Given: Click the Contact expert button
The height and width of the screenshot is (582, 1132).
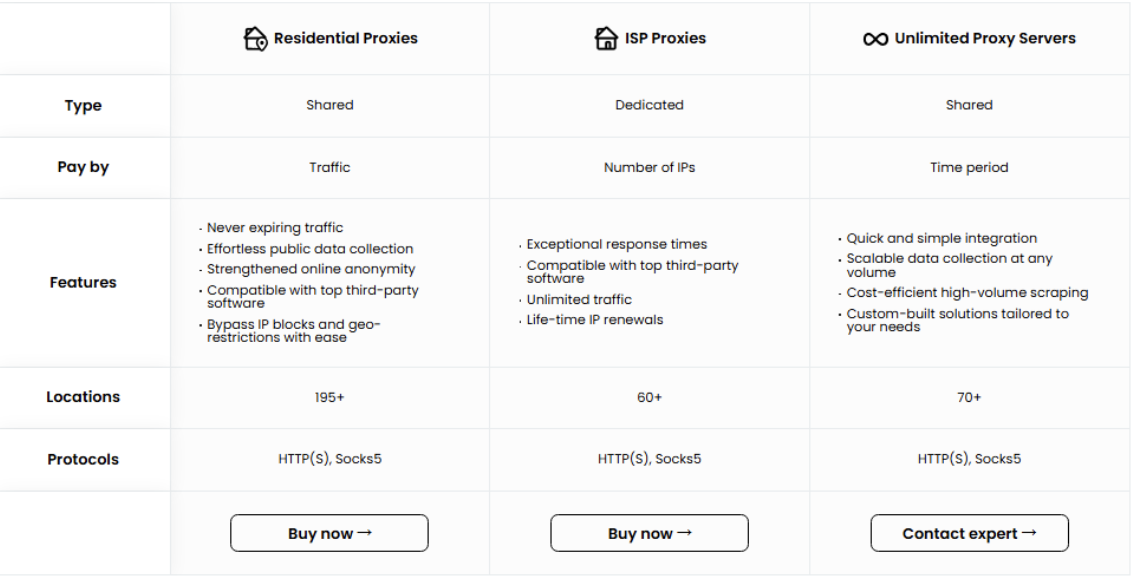Looking at the screenshot, I should (x=969, y=533).
